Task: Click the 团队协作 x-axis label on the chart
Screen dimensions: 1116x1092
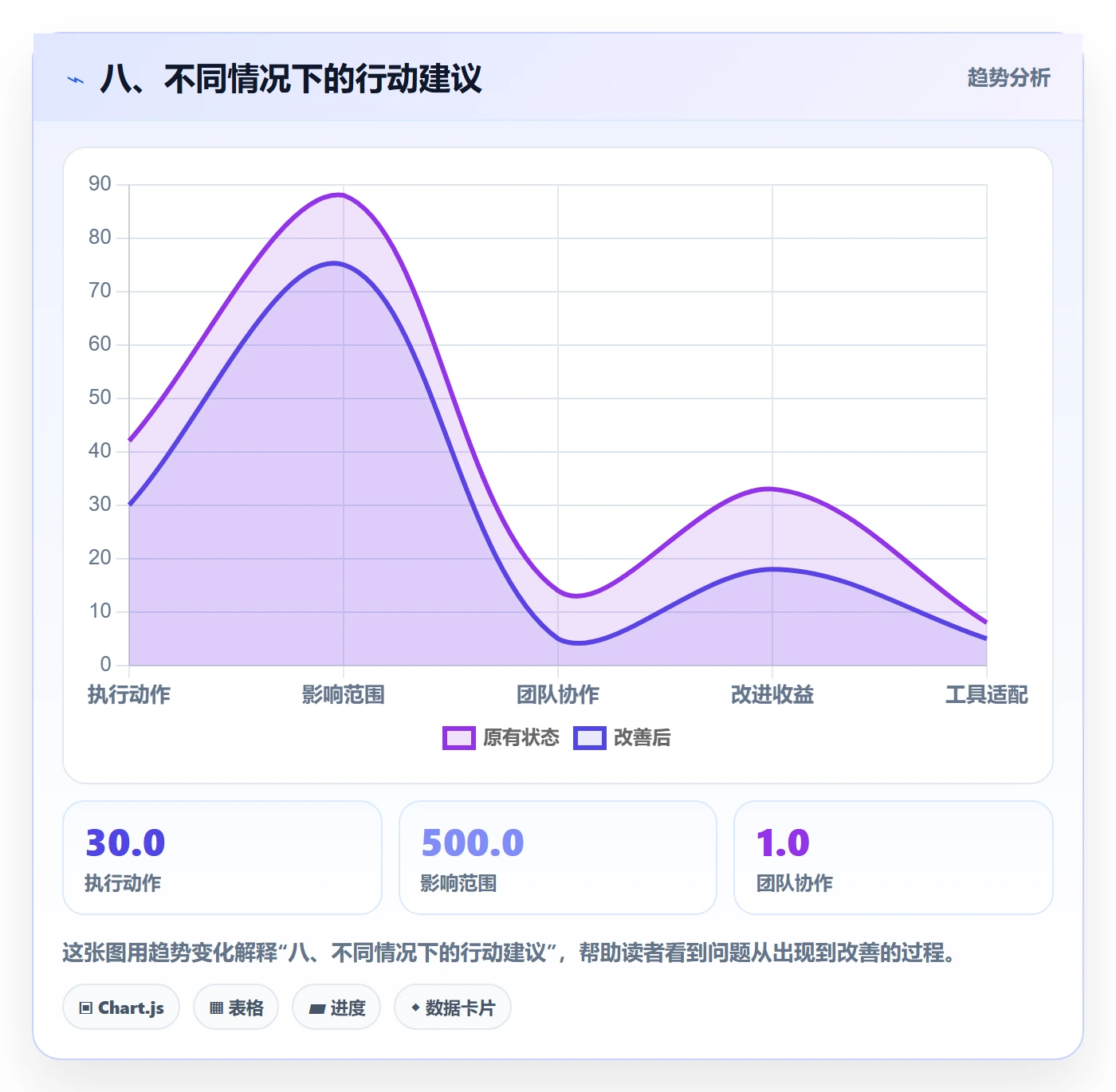Action: [558, 695]
